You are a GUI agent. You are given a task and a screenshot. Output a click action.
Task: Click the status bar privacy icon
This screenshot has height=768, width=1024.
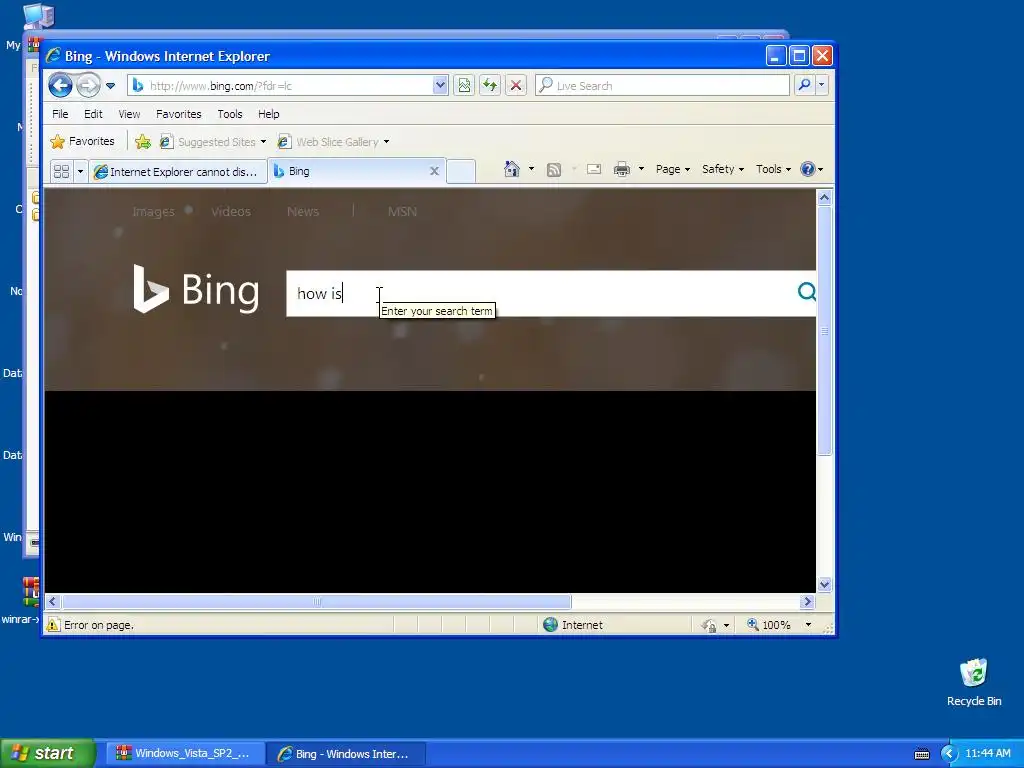709,626
